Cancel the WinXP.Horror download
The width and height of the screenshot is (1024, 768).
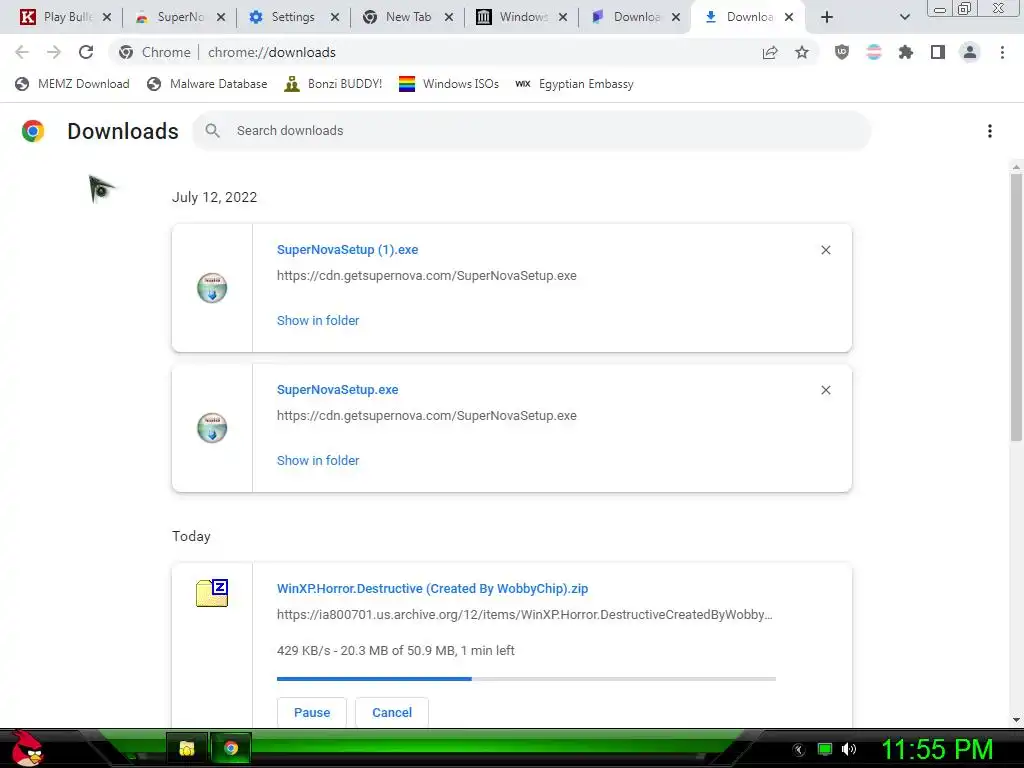click(x=392, y=712)
